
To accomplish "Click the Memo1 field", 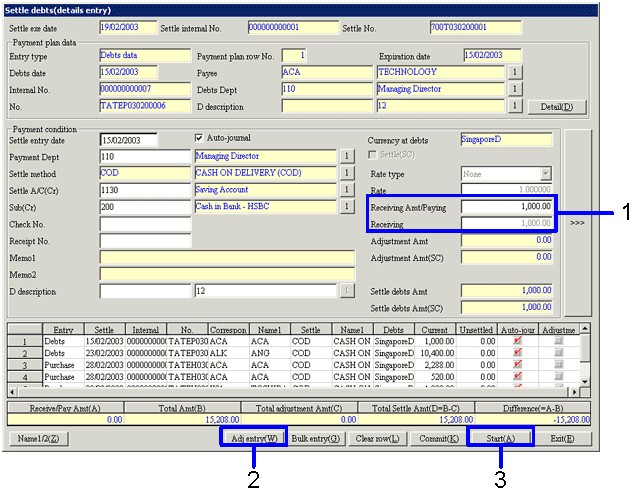I will pos(227,257).
